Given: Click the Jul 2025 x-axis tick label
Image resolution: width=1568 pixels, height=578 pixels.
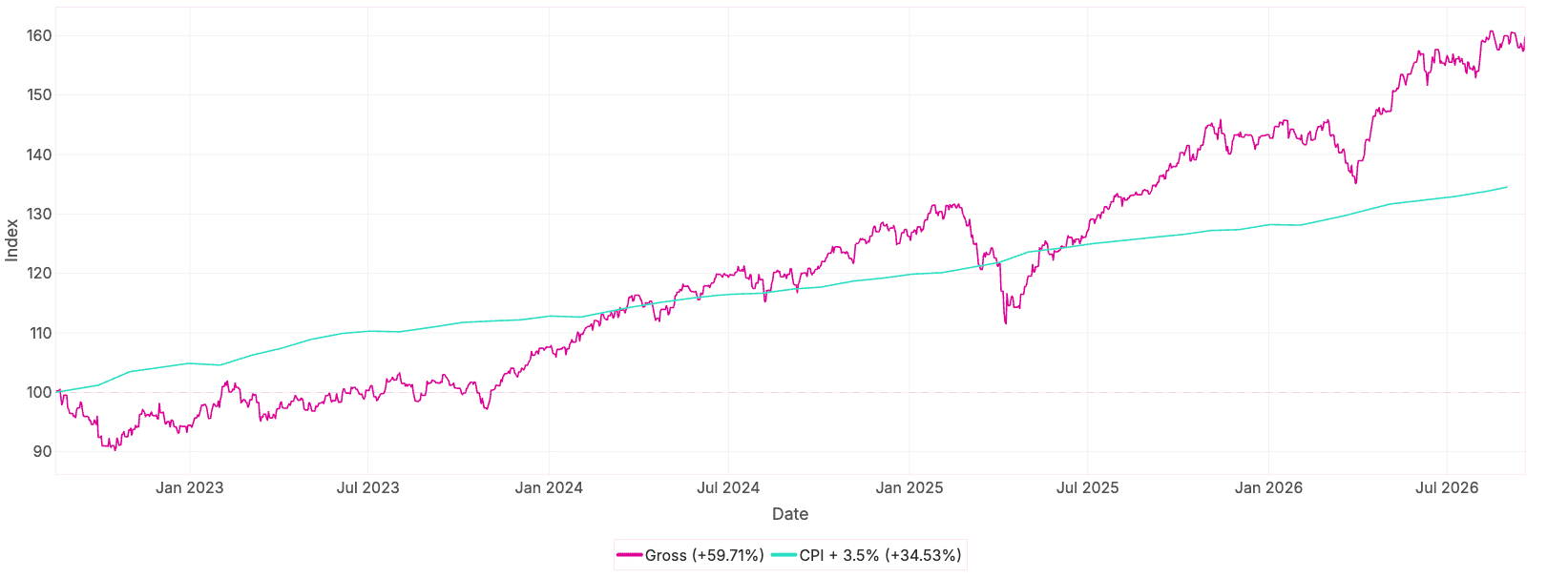Looking at the screenshot, I should point(1088,488).
